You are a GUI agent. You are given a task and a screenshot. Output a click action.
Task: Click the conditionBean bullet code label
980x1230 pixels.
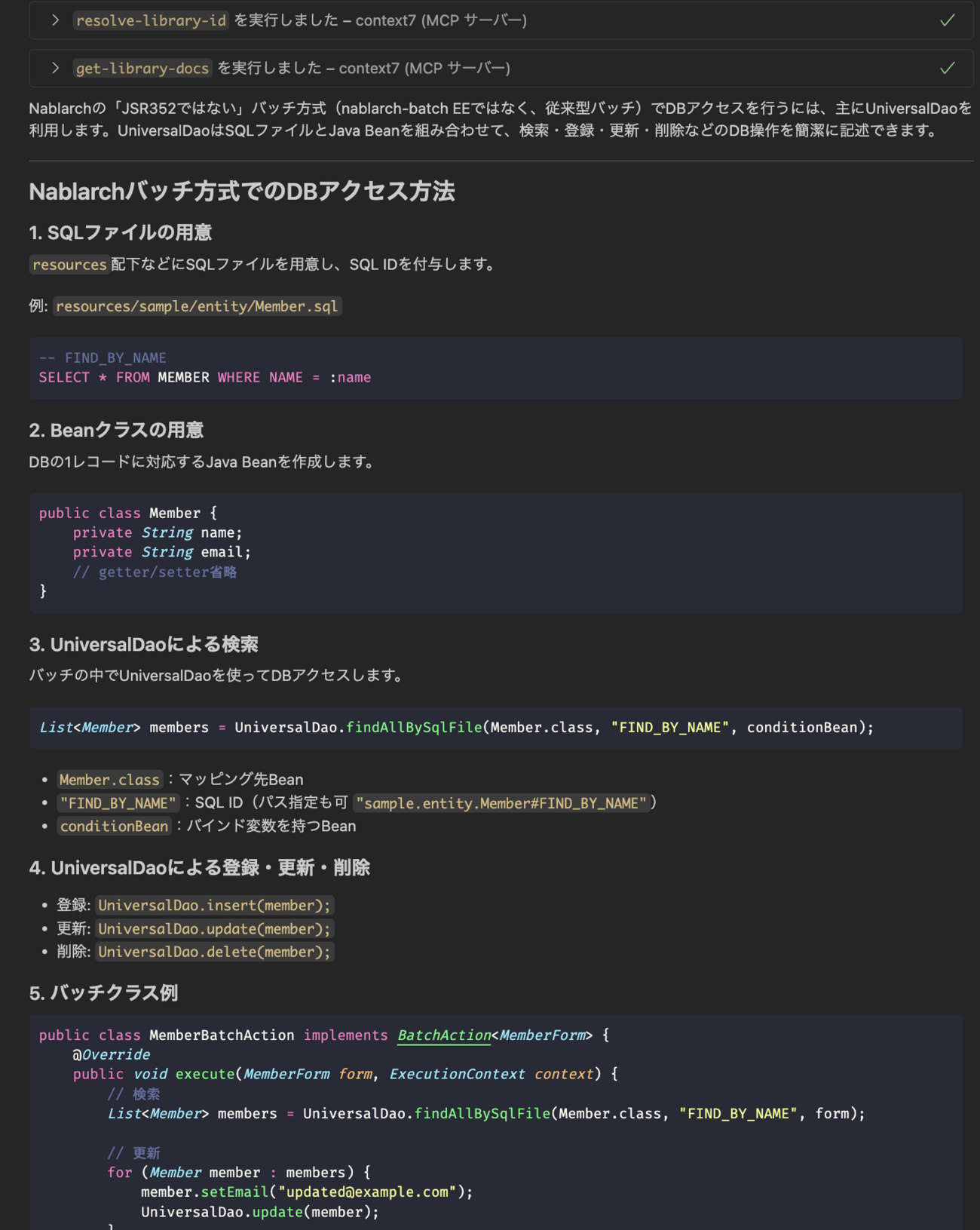pos(115,827)
